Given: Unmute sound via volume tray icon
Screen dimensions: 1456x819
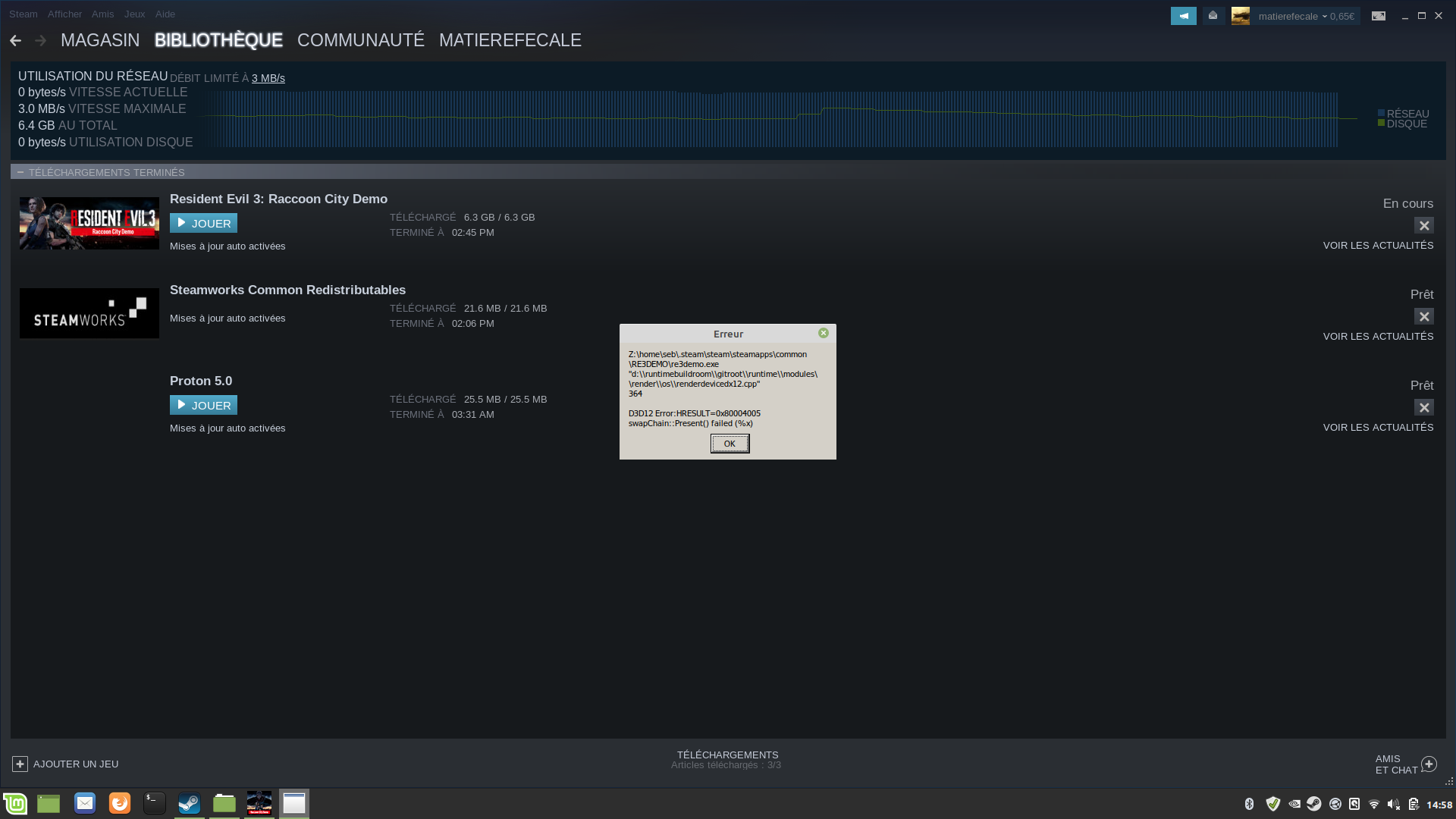Looking at the screenshot, I should [x=1394, y=804].
